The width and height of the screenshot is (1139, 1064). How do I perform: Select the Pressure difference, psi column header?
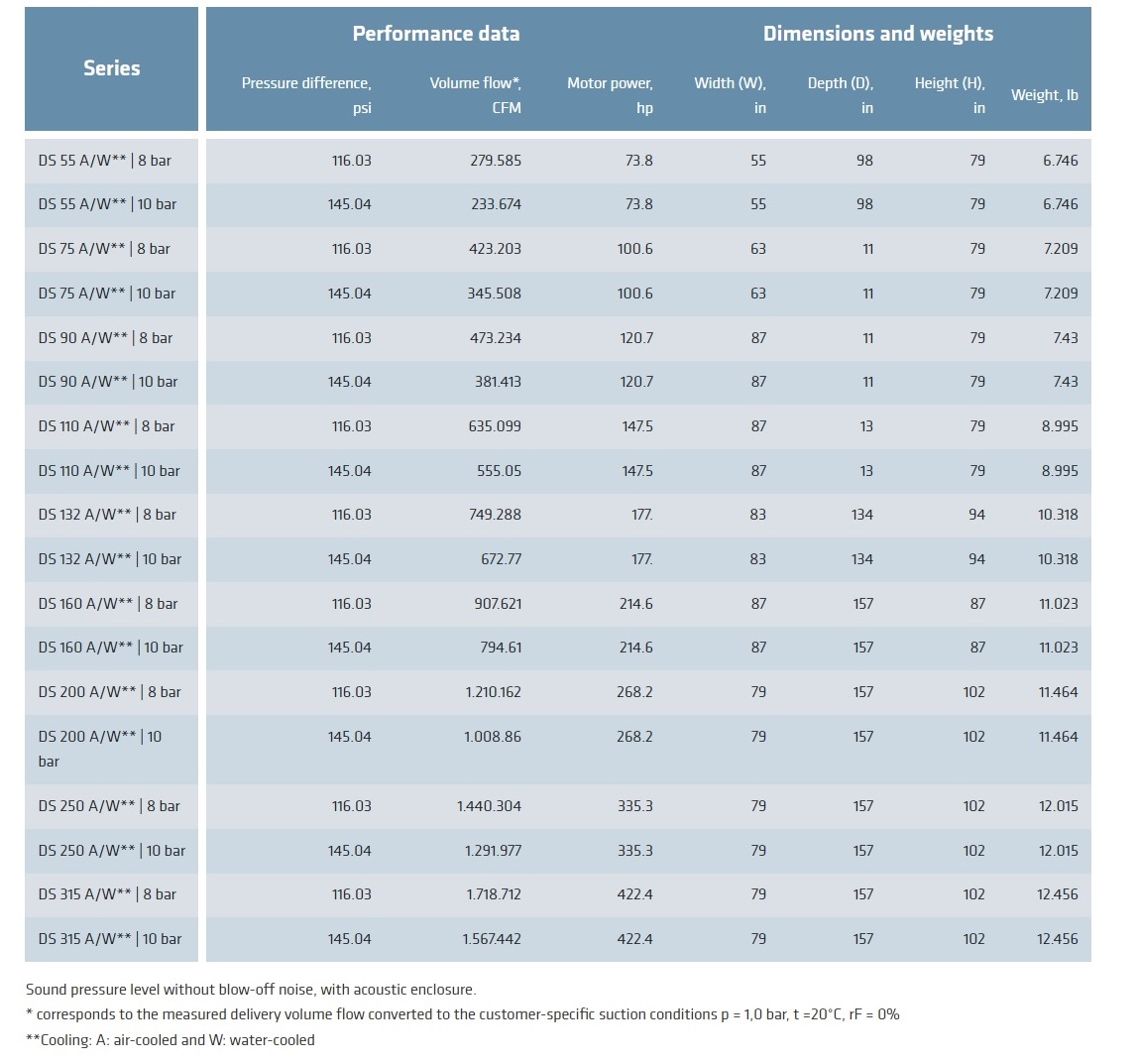306,95
